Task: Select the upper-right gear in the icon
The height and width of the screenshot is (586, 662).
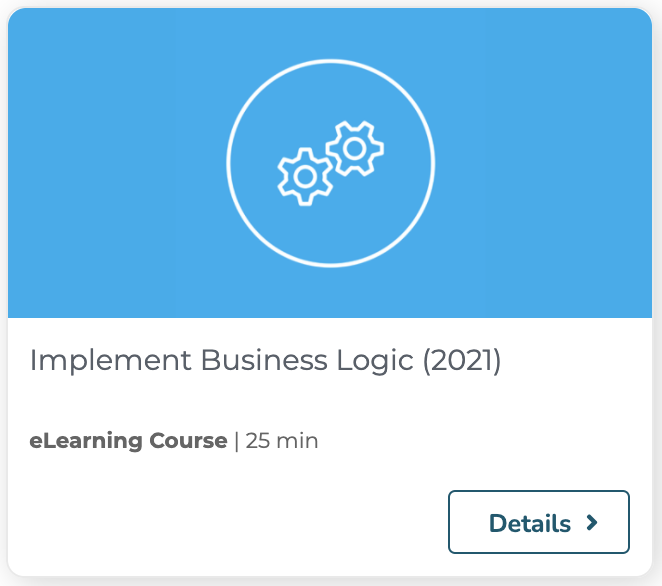Action: tap(355, 148)
